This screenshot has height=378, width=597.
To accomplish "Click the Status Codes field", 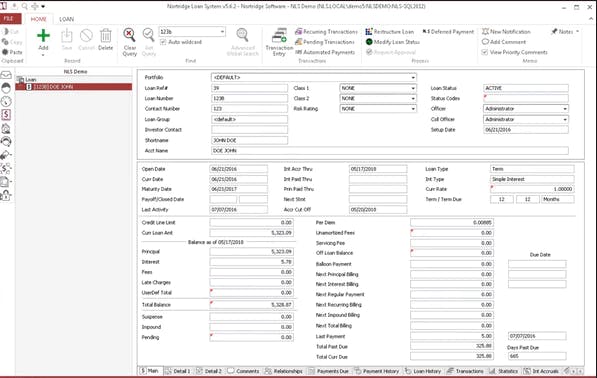I will [525, 98].
